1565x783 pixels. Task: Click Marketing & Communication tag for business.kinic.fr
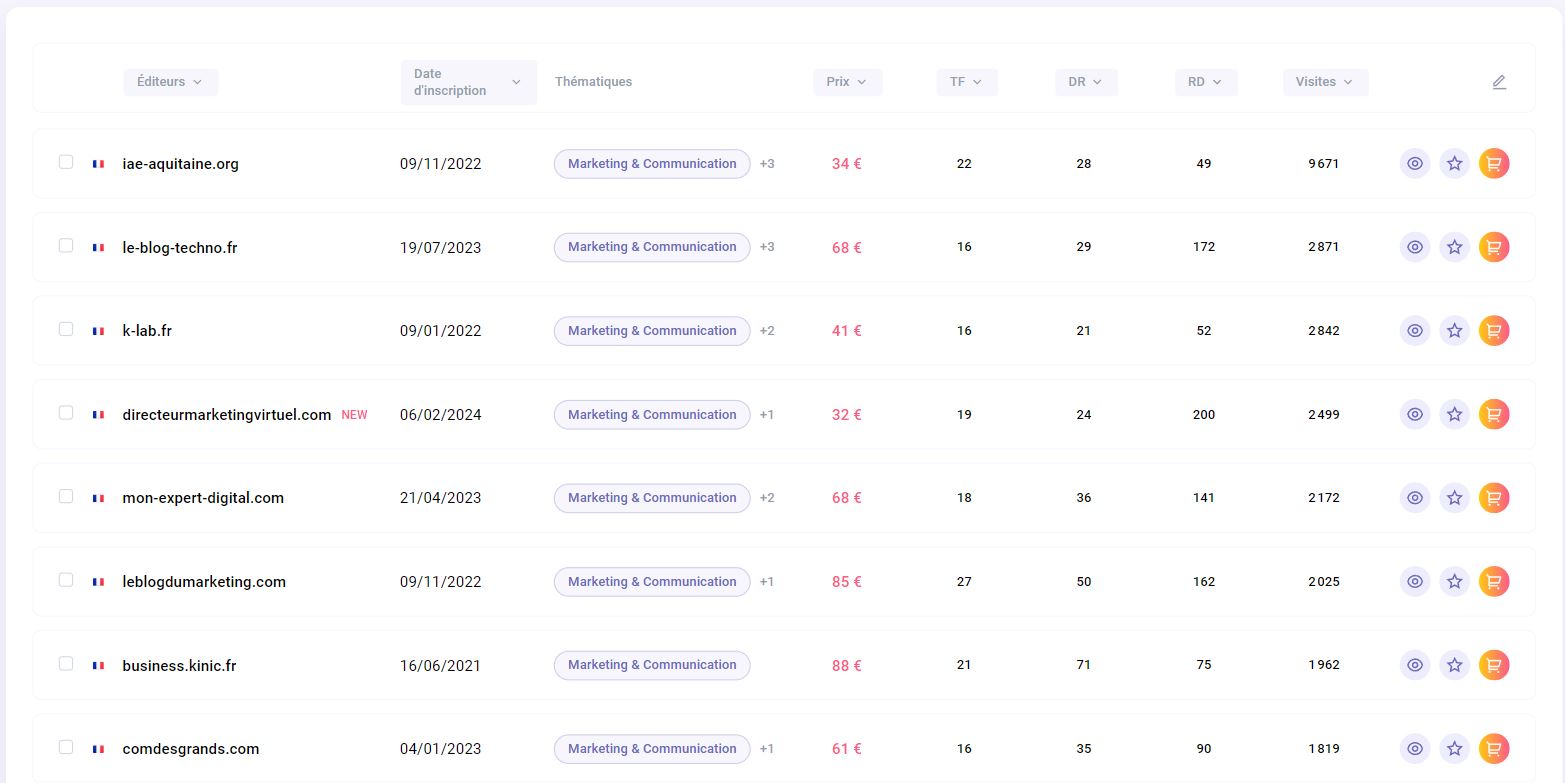(652, 665)
